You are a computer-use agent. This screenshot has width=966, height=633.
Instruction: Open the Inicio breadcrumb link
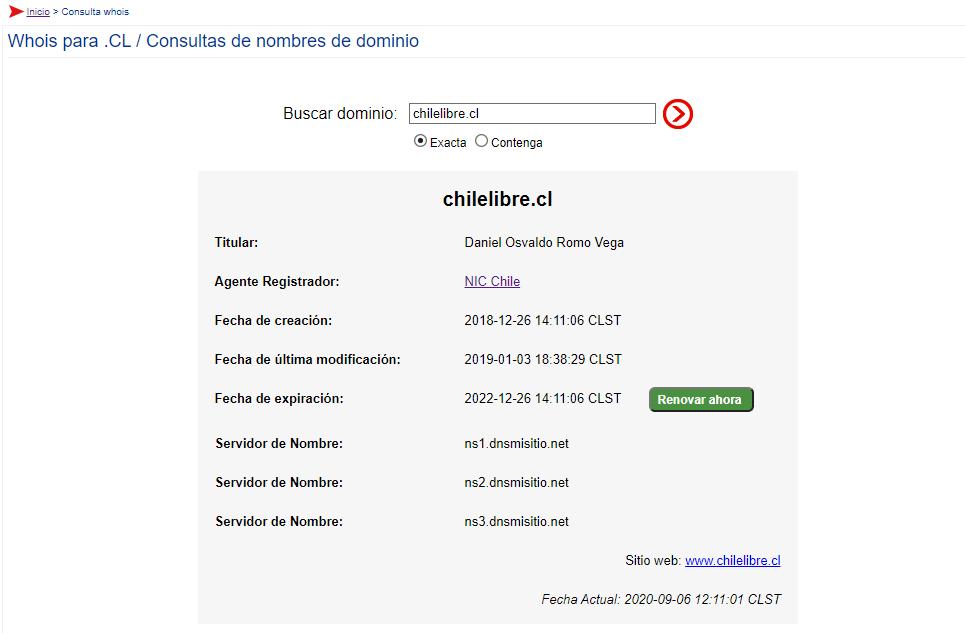(38, 12)
